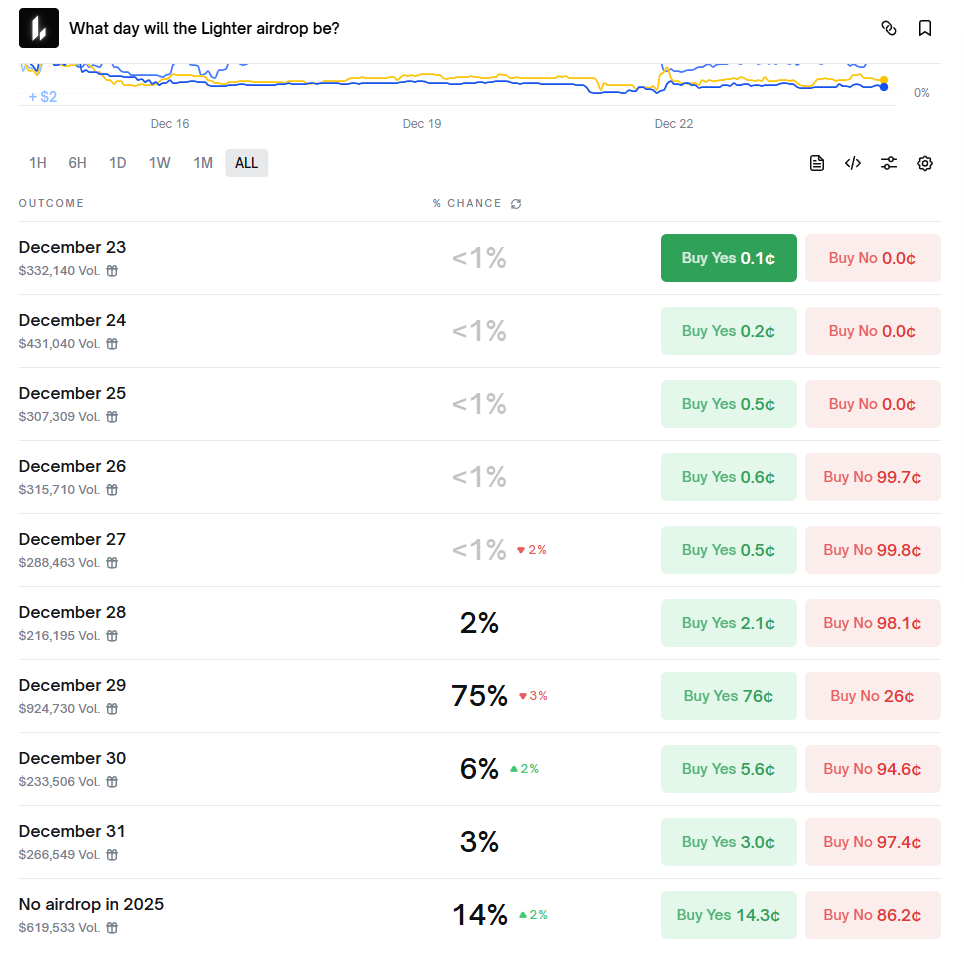The height and width of the screenshot is (953, 964).
Task: Buy No on December 31 at 97.4¢
Action: tap(872, 841)
